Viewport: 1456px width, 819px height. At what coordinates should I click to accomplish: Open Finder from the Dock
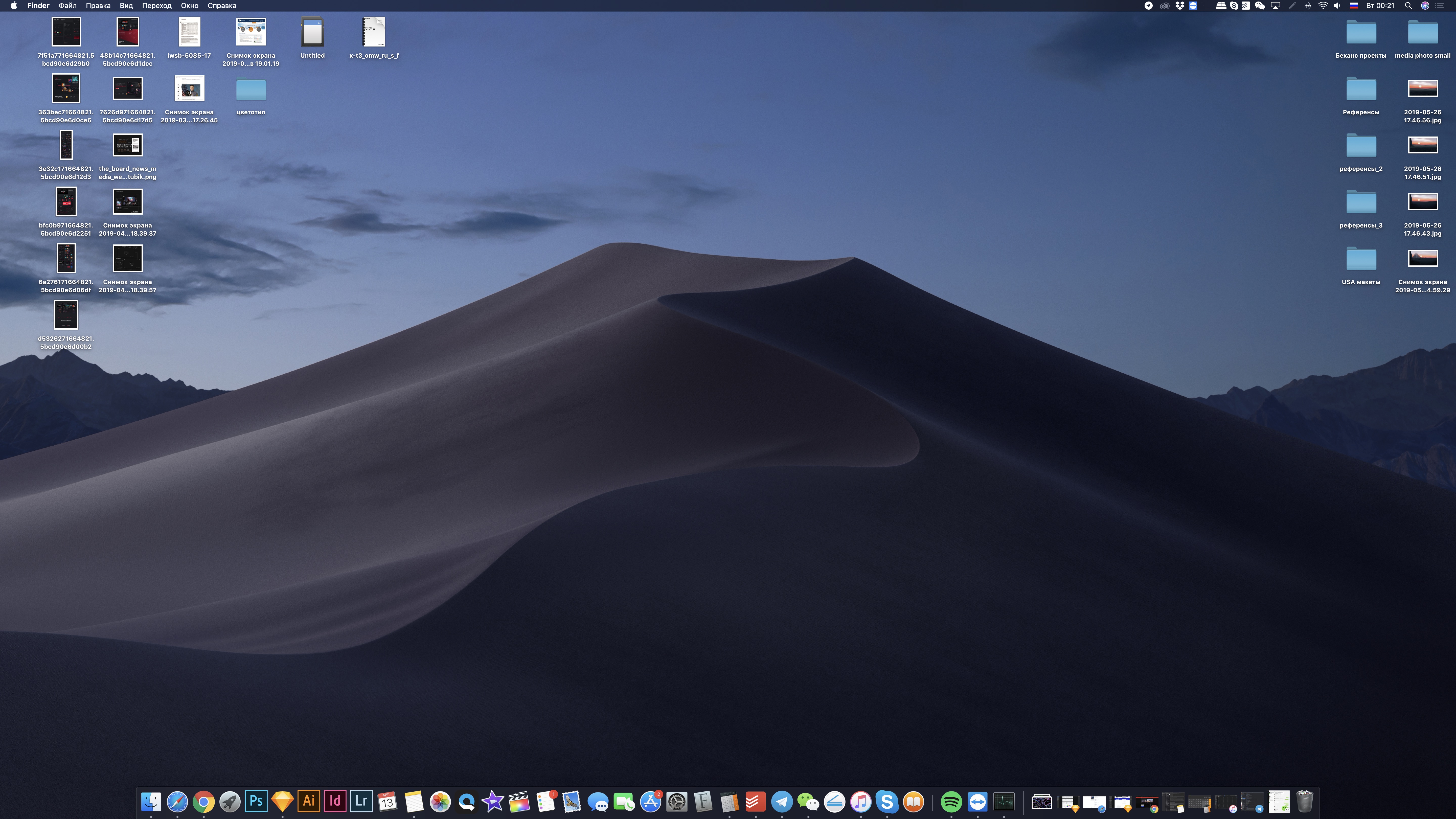click(x=151, y=802)
